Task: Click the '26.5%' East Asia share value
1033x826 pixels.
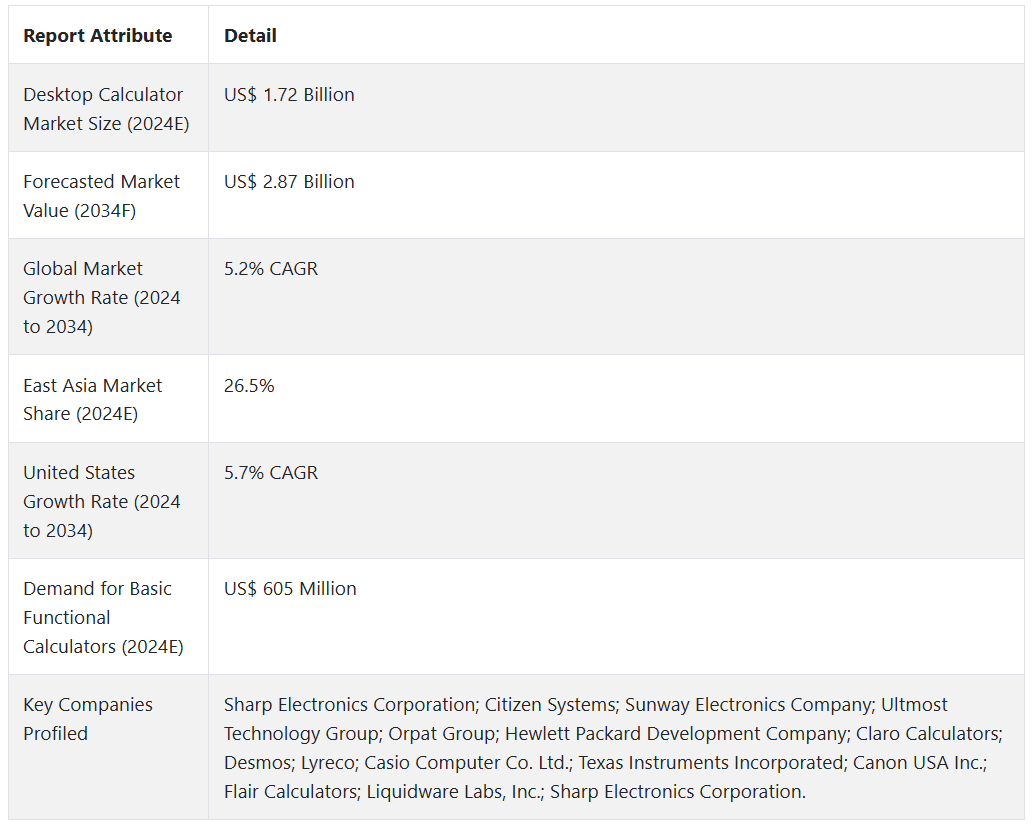Action: point(248,386)
